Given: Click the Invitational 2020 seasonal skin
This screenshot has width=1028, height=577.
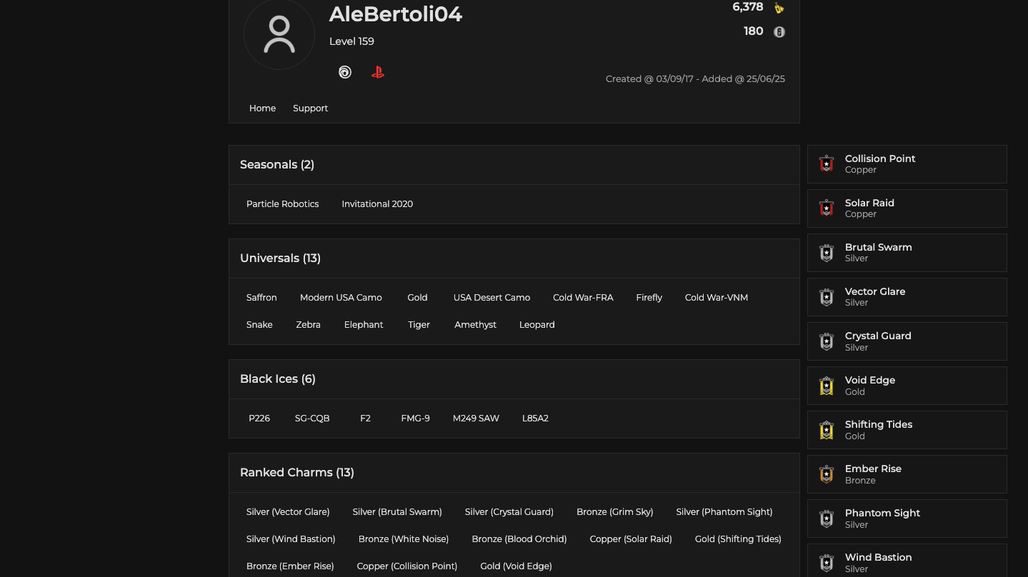Looking at the screenshot, I should (377, 204).
